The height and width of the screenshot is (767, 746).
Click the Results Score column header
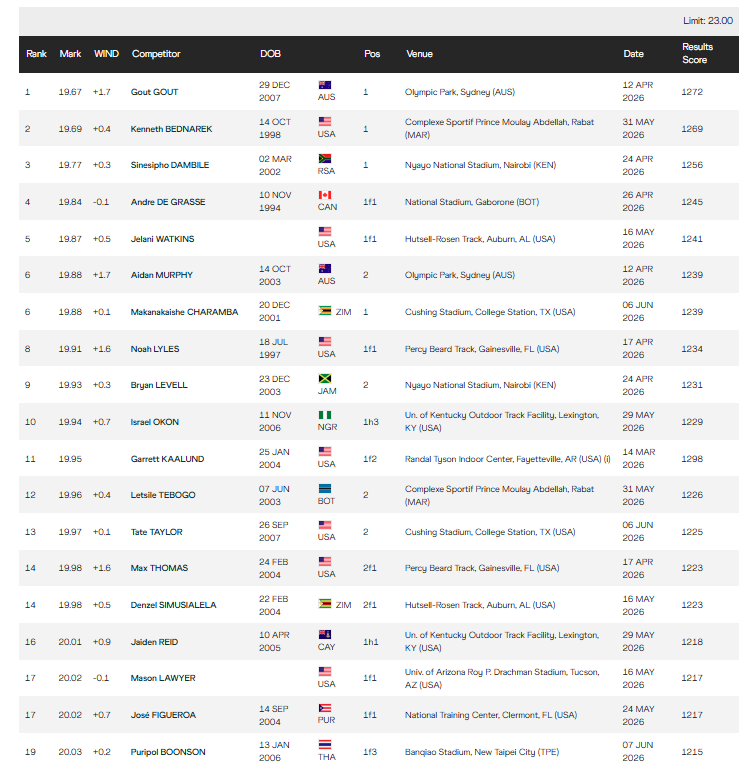(x=697, y=53)
